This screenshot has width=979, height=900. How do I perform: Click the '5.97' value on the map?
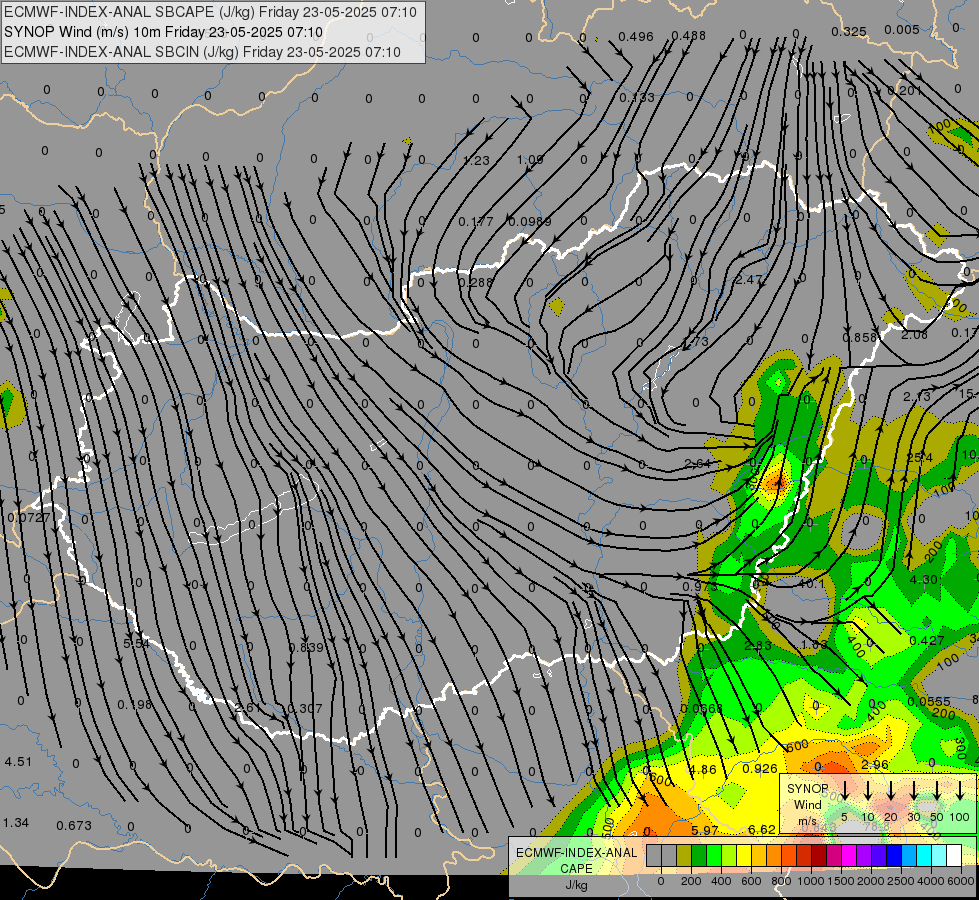(x=705, y=831)
